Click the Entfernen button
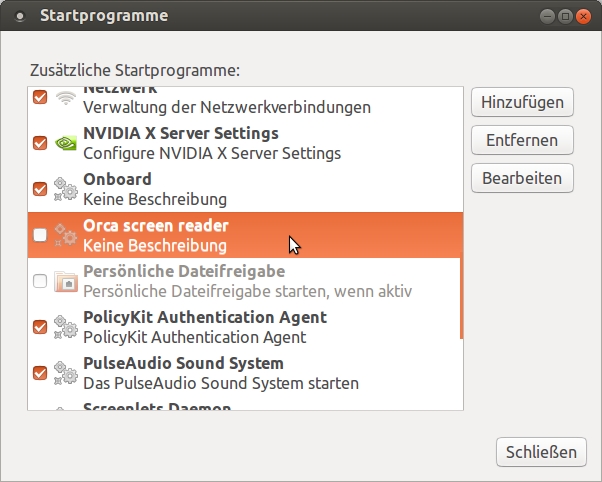Screen dimensions: 602x482 (x=521, y=140)
